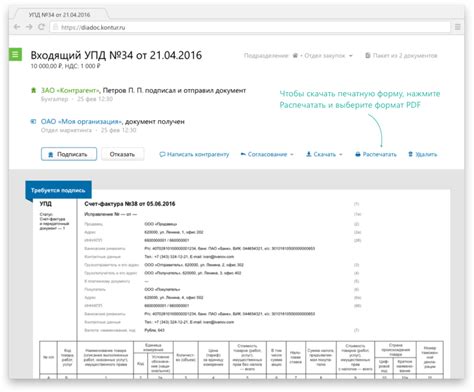Open Пакет из 2 документов link

401,56
